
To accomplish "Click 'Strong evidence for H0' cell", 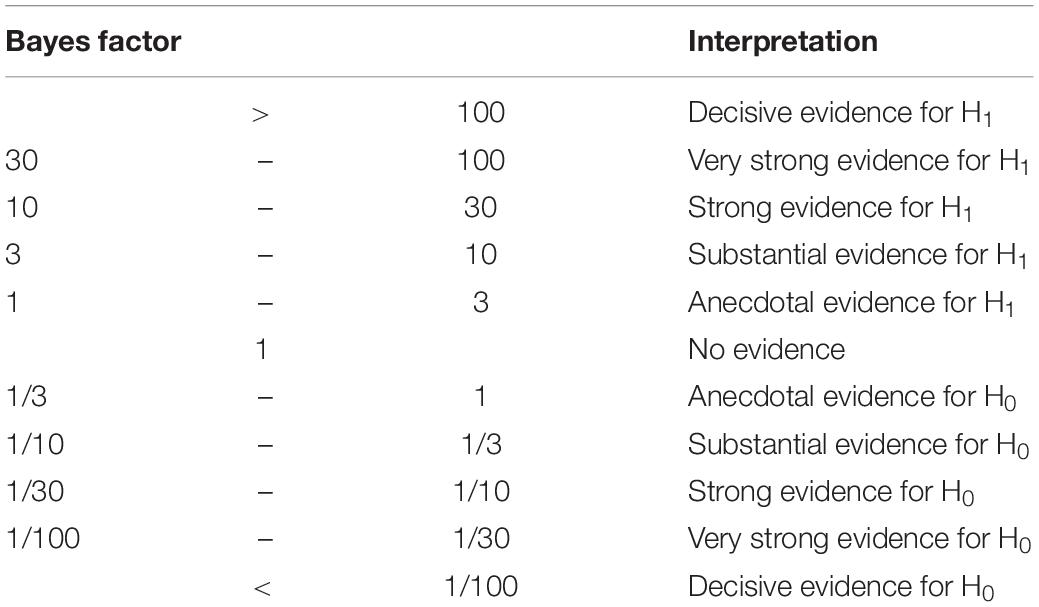I will point(831,492).
